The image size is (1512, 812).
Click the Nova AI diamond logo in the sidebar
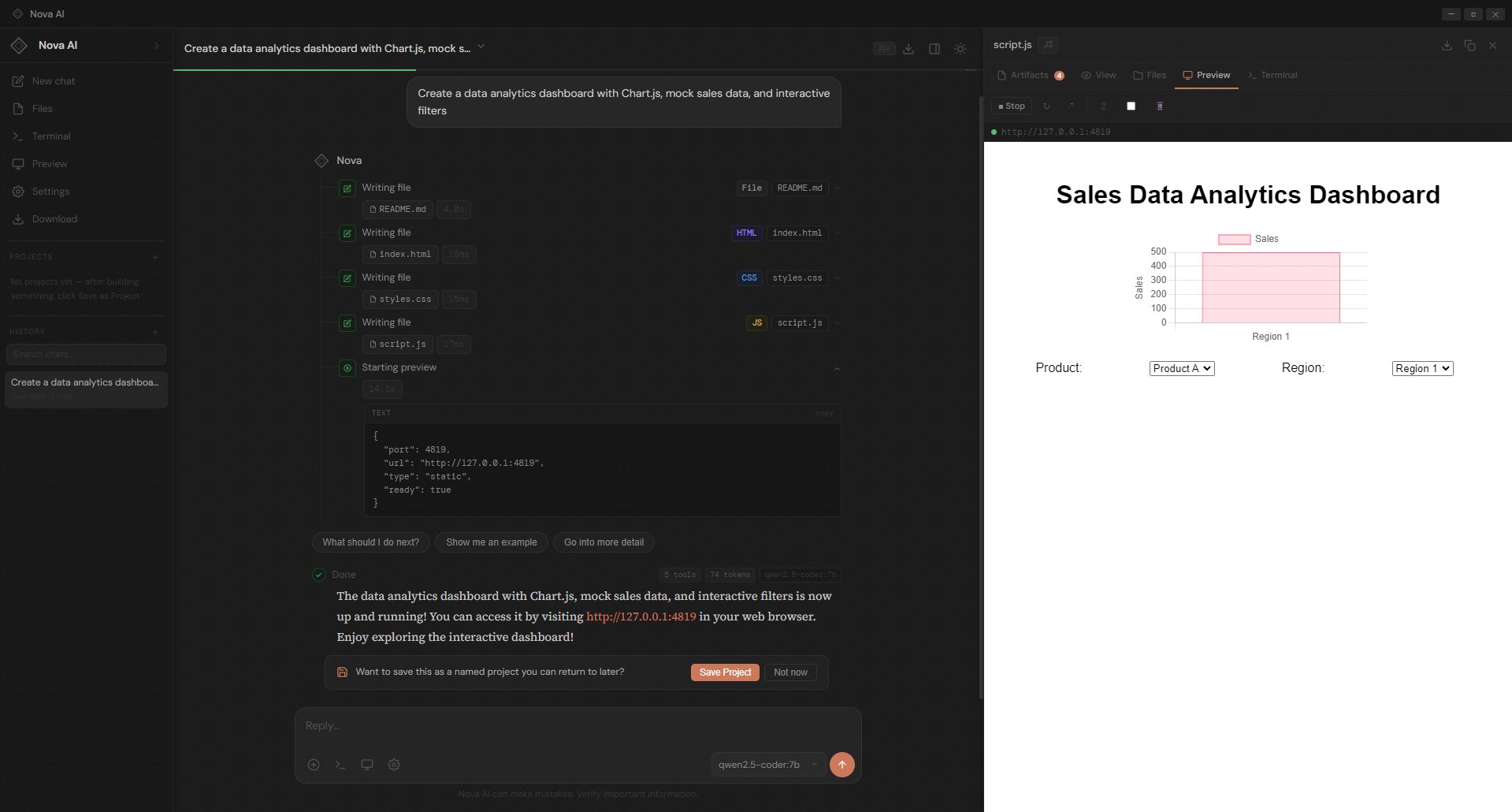(19, 46)
